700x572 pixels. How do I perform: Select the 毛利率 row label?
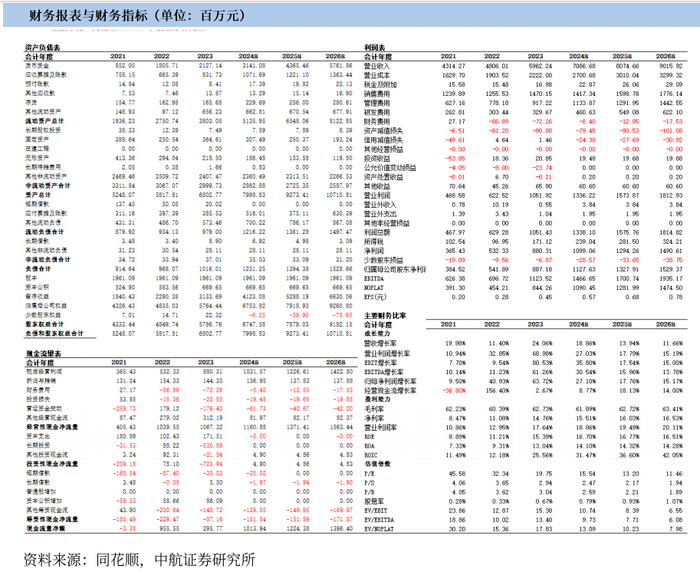374,409
